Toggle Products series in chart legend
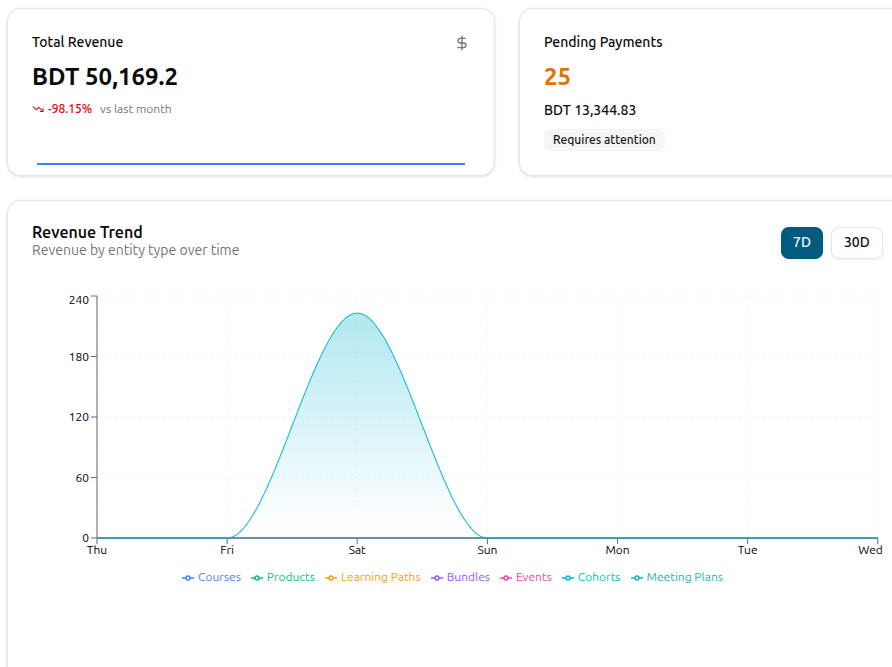892x667 pixels. click(283, 577)
